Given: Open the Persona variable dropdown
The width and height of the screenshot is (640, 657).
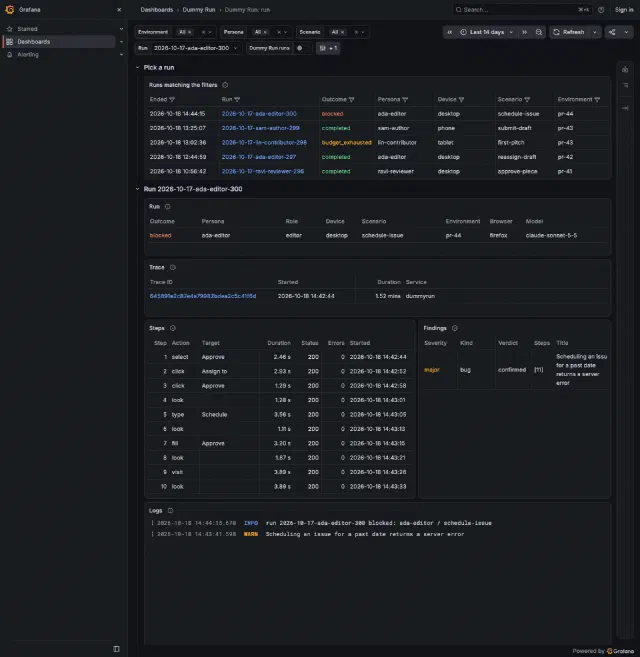Looking at the screenshot, I should pos(285,32).
